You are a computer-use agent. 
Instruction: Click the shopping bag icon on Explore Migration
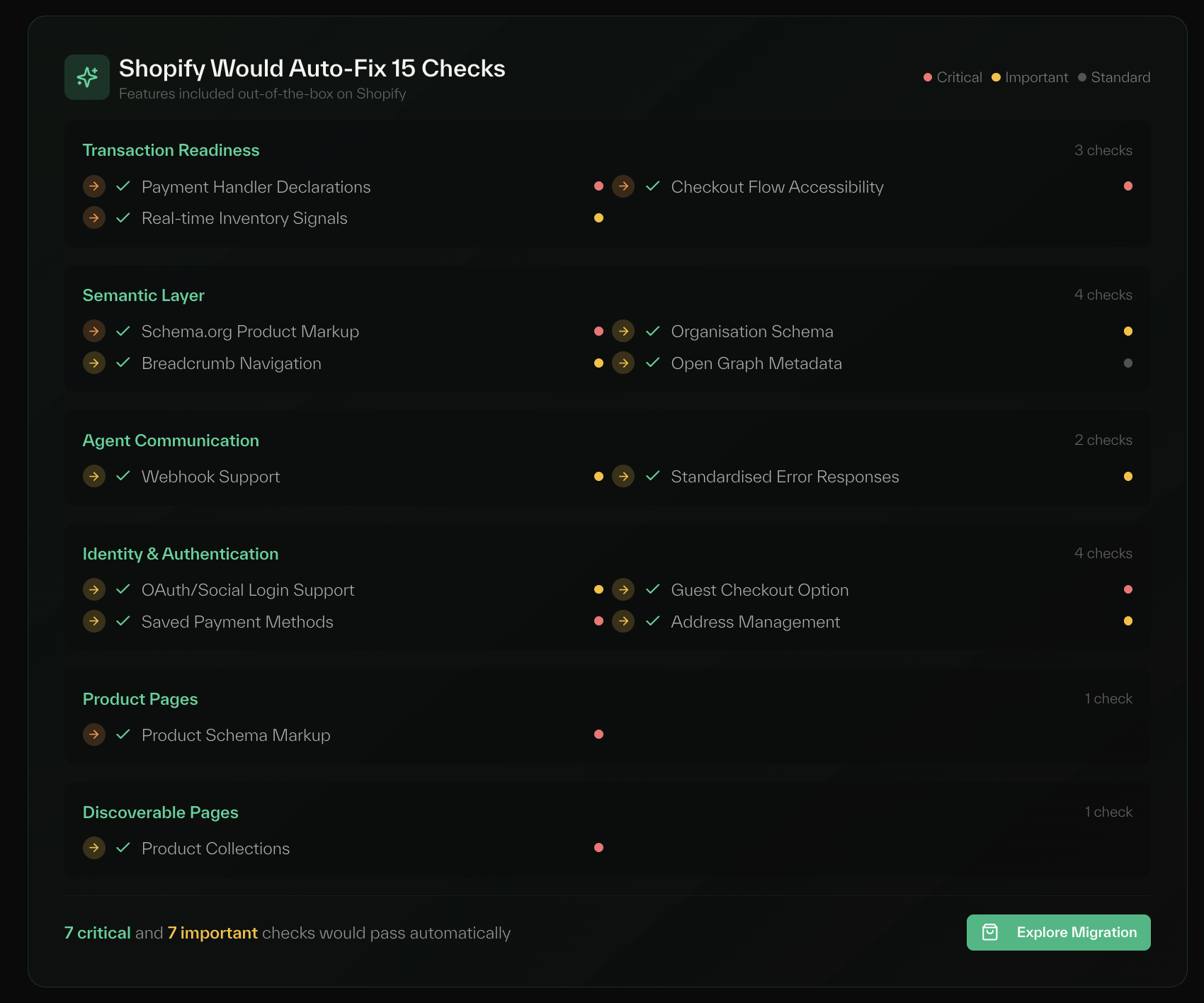[991, 932]
